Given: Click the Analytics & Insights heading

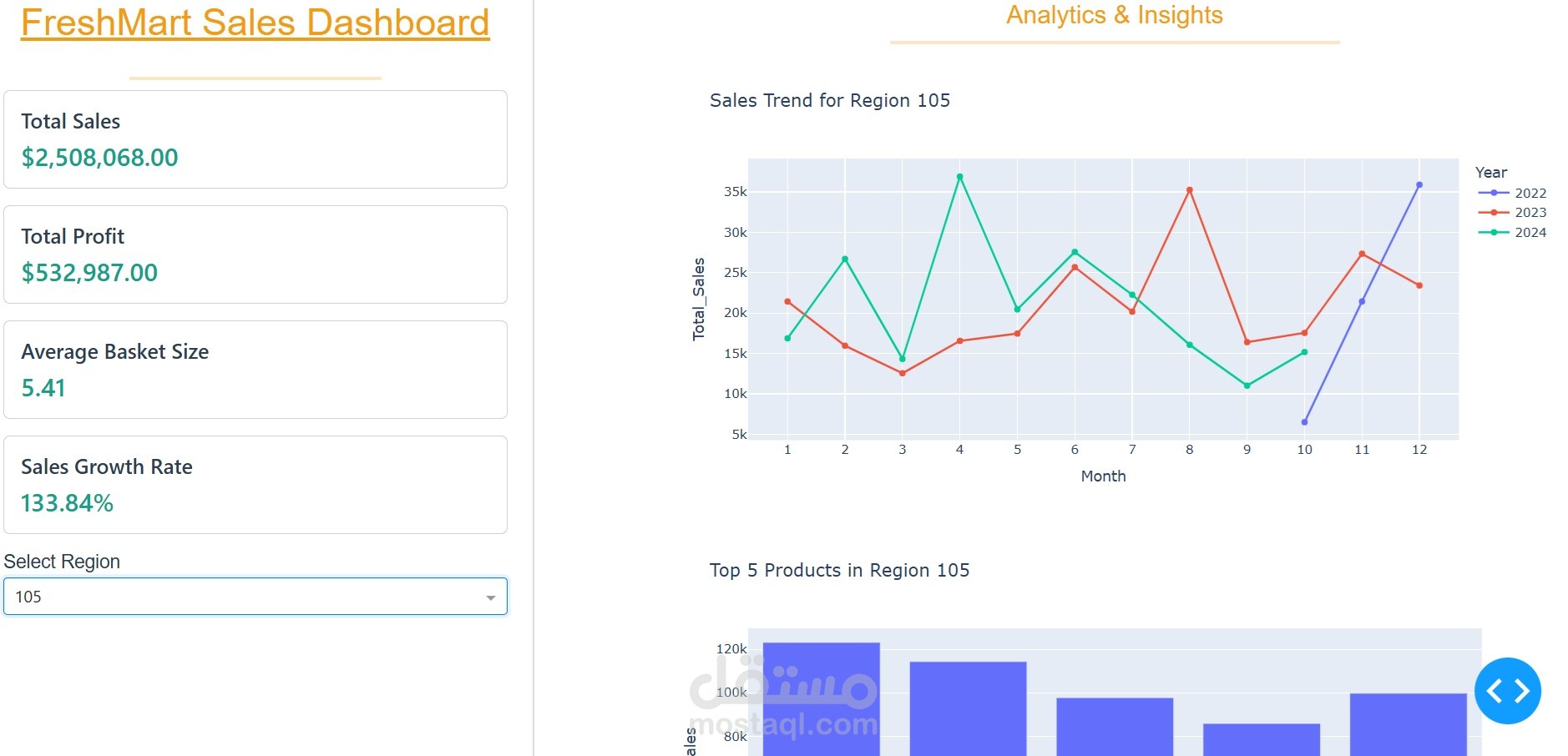Looking at the screenshot, I should pos(1115,15).
